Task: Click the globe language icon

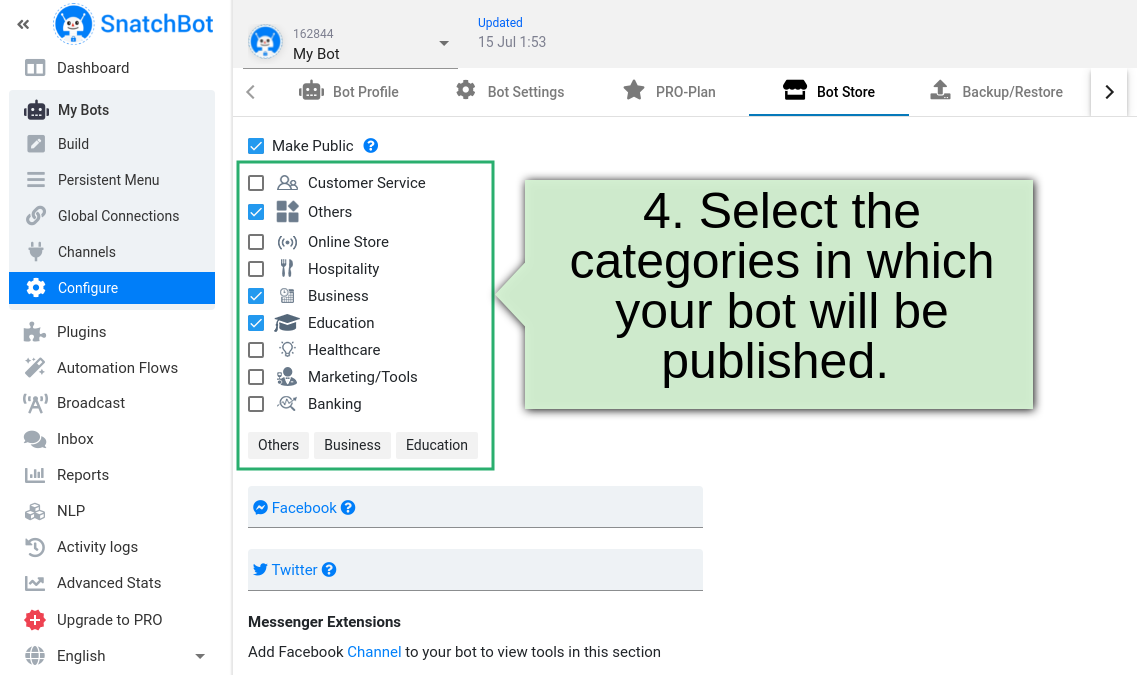Action: (35, 655)
